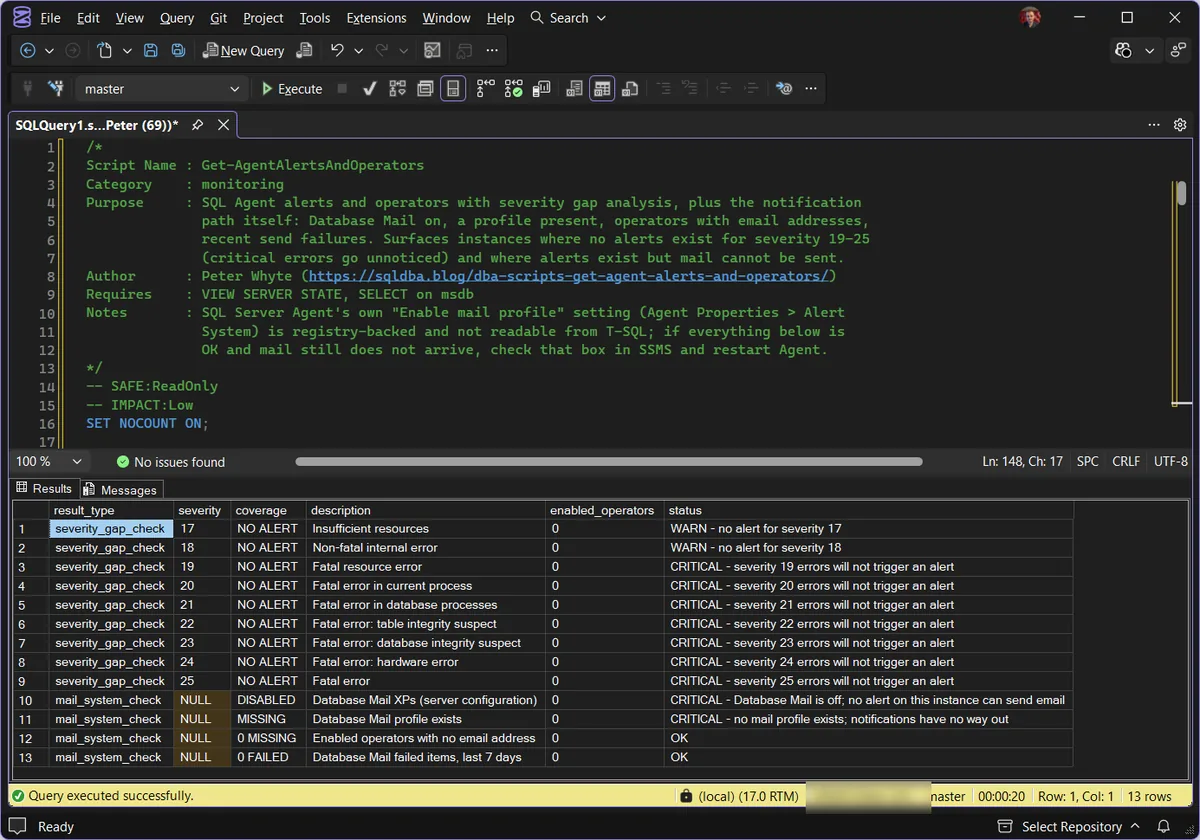The height and width of the screenshot is (840, 1200).
Task: Select cell 'Fatal error: hardware error'
Action: (426, 662)
